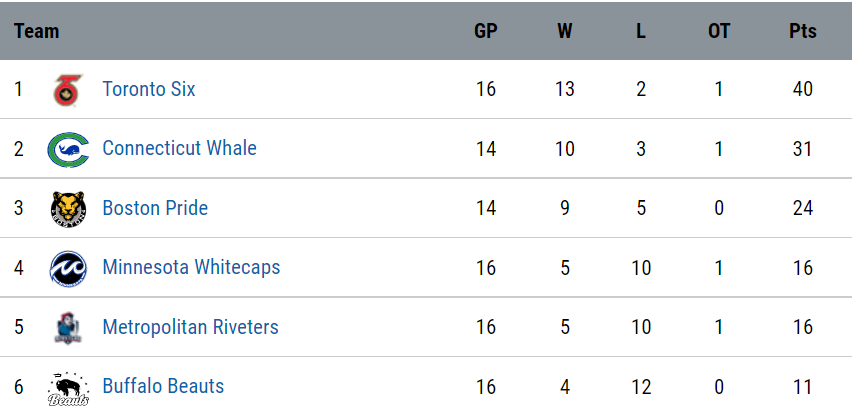852x415 pixels.
Task: Select Buffalo Beauts points value 11
Action: (803, 387)
